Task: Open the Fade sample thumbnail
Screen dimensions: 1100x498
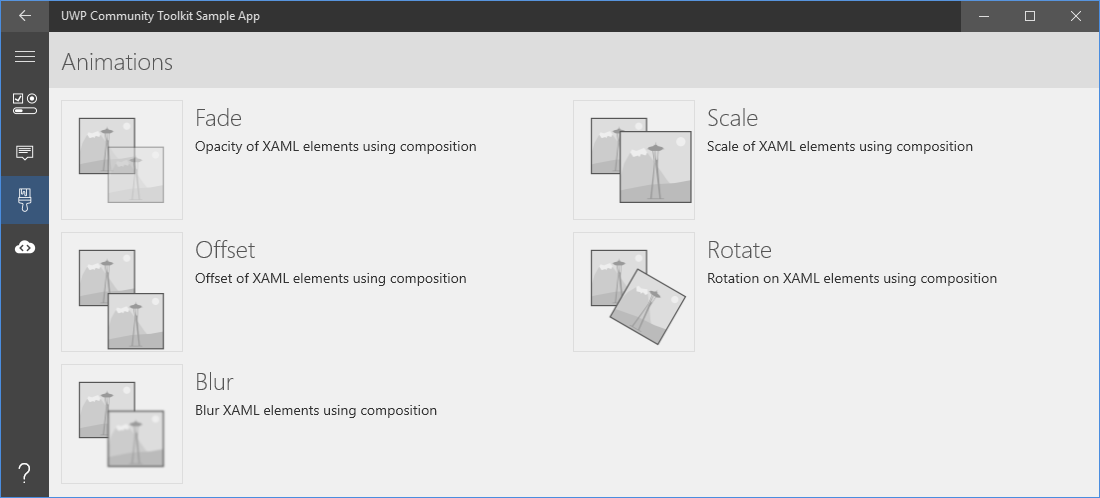Action: 122,160
